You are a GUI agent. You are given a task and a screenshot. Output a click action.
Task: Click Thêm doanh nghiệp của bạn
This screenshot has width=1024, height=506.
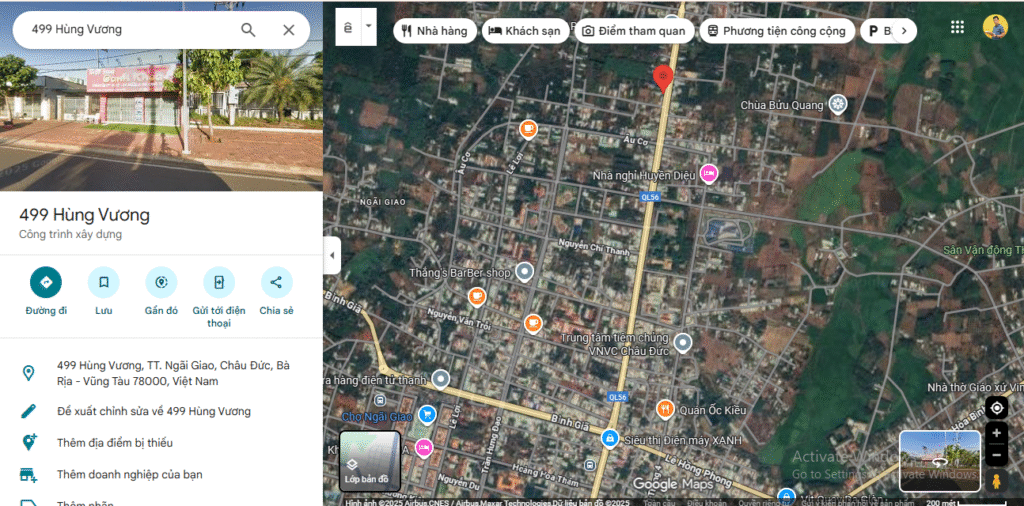[x=129, y=474]
